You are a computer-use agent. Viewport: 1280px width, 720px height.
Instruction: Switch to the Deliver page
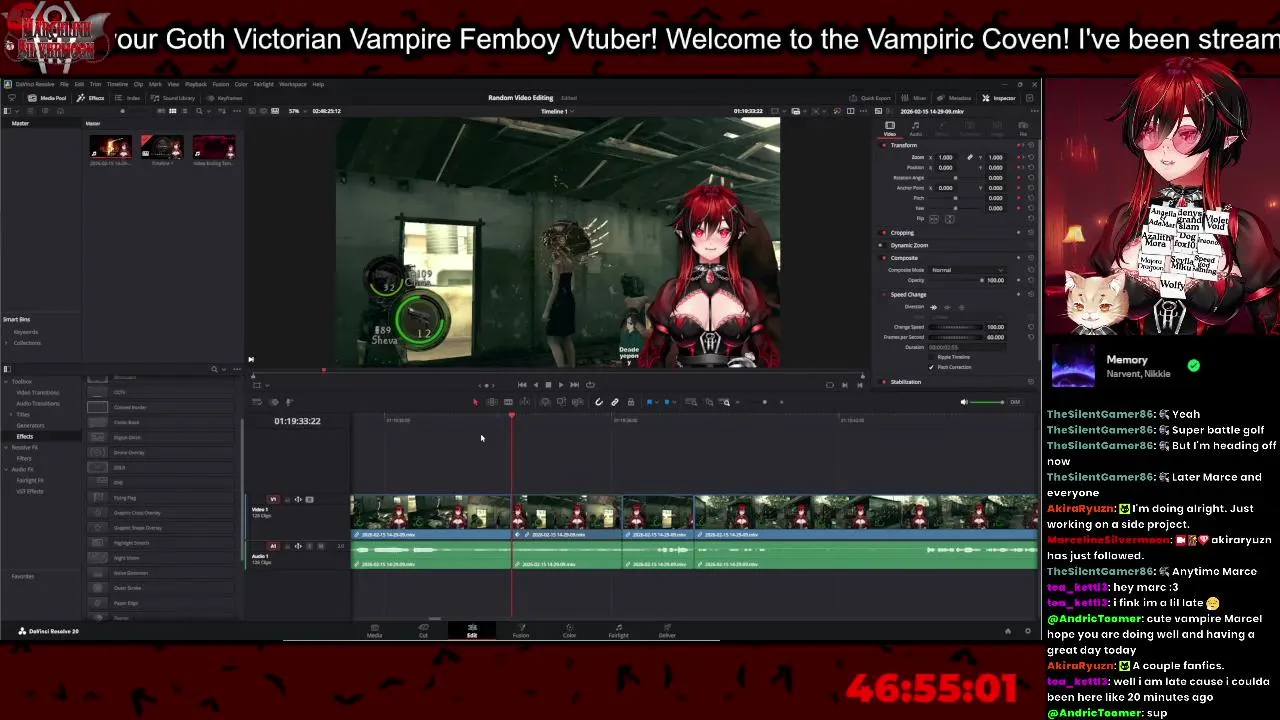coord(667,631)
